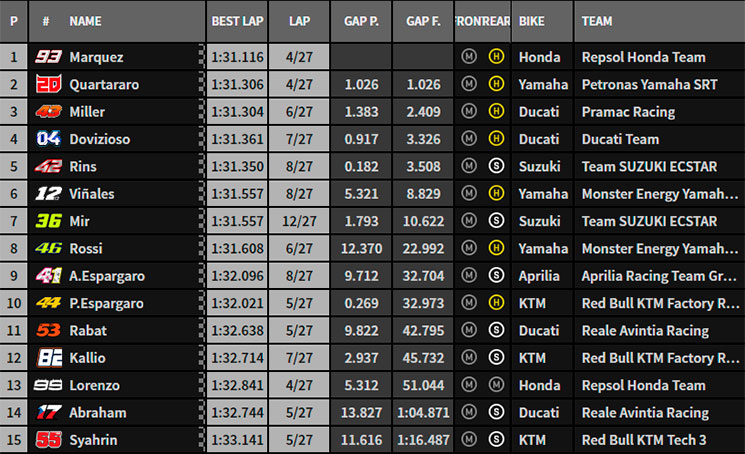Select Pramac Racing team name
The height and width of the screenshot is (454, 745).
tap(628, 112)
